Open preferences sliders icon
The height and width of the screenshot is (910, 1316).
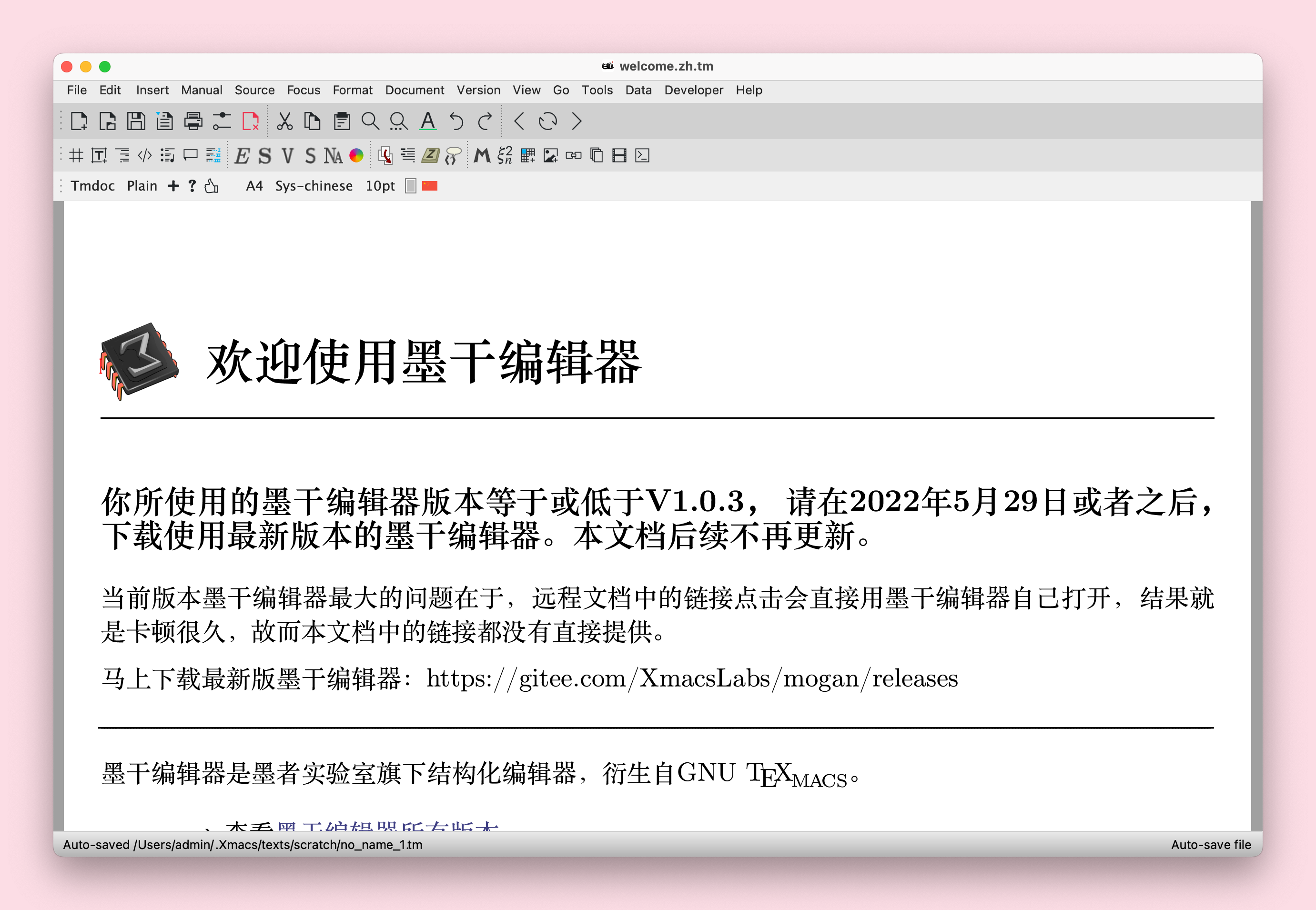pos(222,121)
